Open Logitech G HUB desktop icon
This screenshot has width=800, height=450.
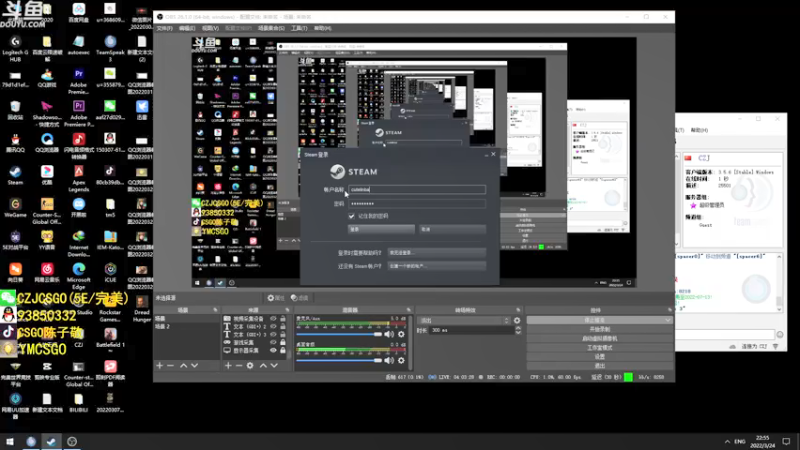click(15, 48)
